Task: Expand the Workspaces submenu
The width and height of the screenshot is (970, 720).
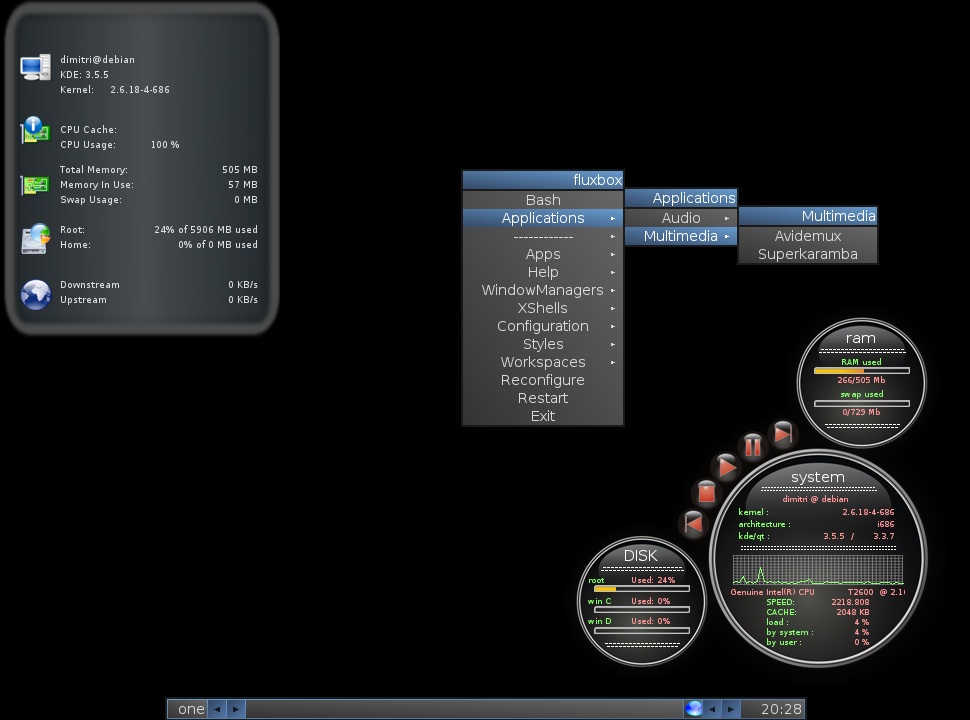Action: tap(543, 362)
